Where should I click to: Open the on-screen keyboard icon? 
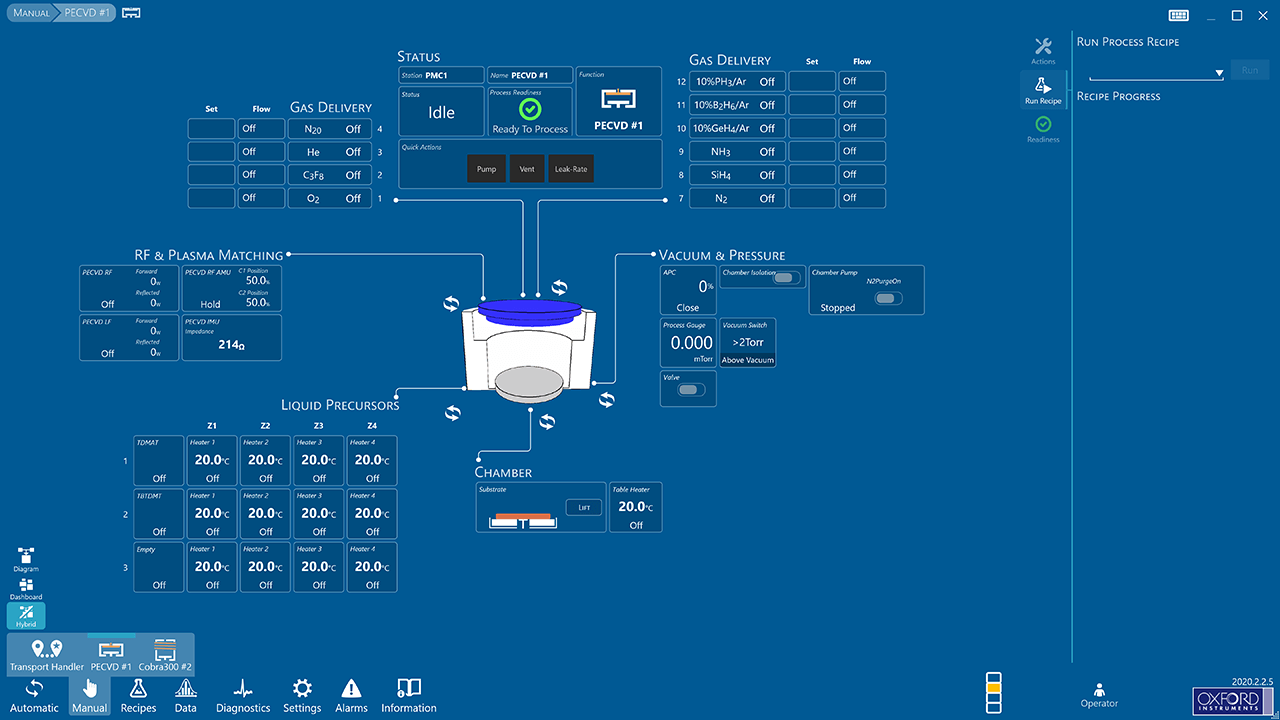point(1179,15)
